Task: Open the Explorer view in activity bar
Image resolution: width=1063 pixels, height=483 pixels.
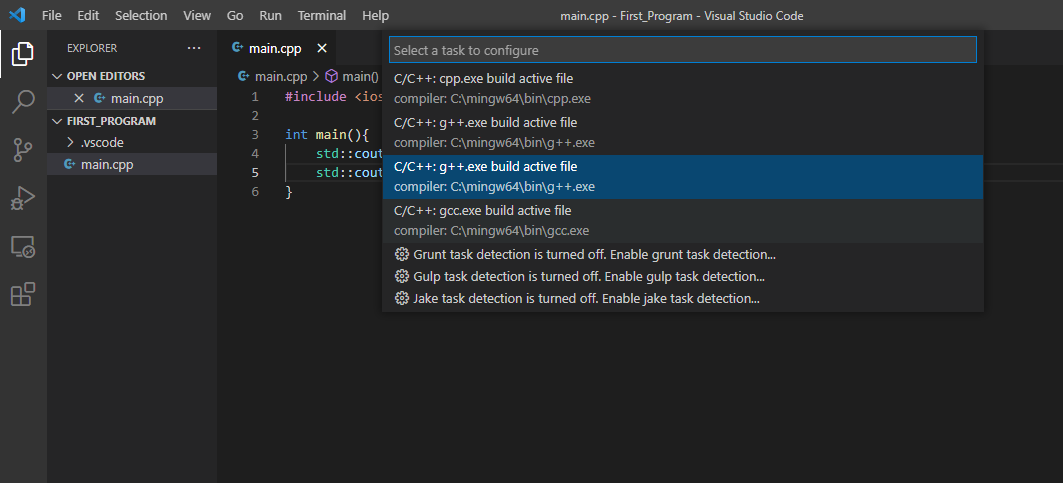Action: point(23,54)
